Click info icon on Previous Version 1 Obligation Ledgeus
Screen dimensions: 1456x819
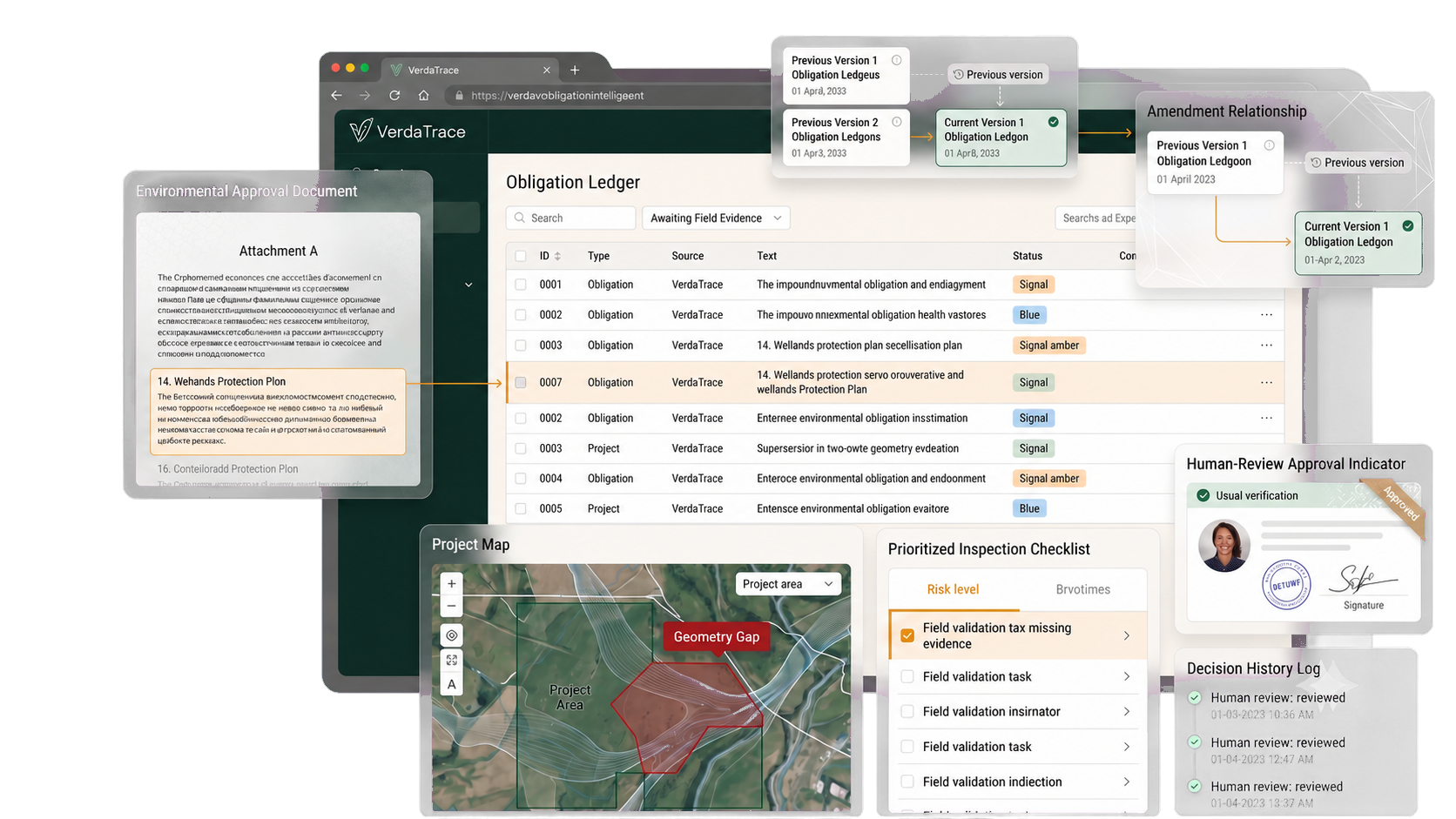(x=896, y=60)
